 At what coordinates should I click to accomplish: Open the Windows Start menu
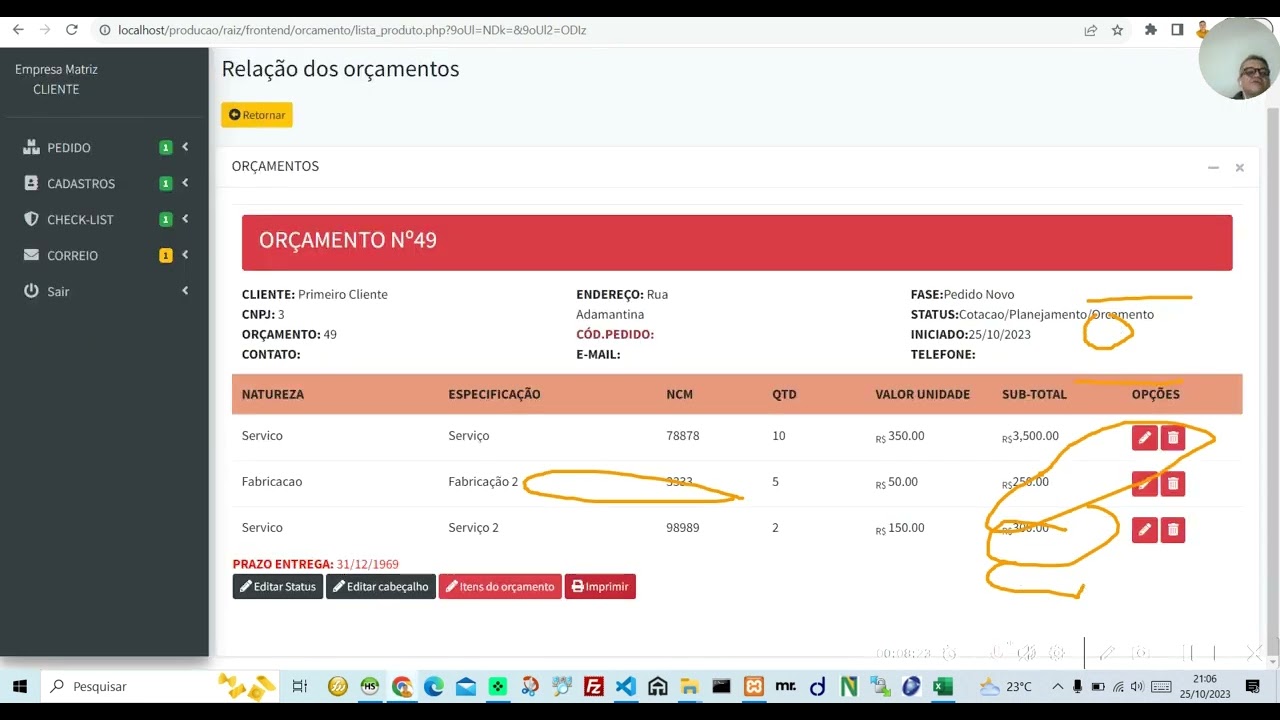(x=19, y=686)
